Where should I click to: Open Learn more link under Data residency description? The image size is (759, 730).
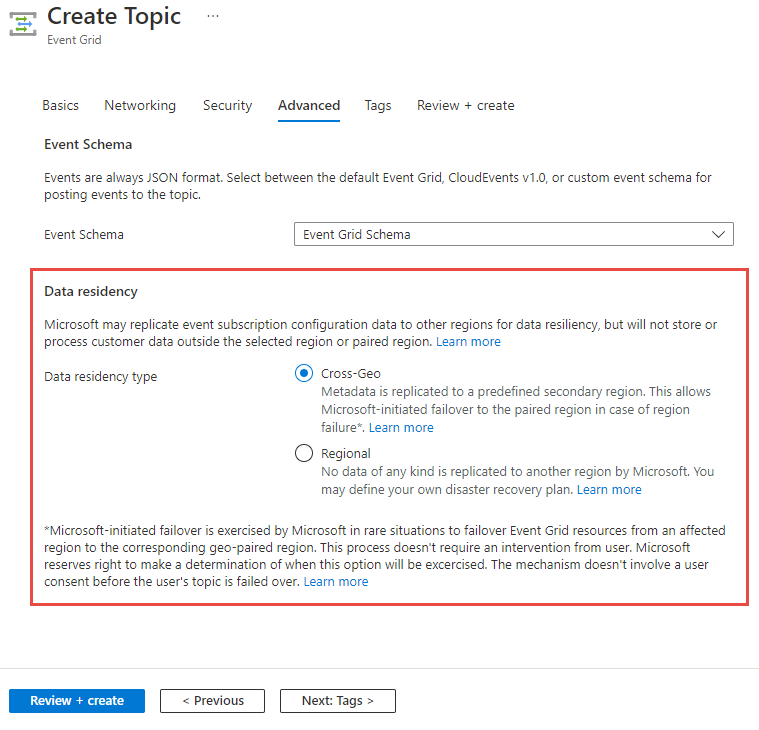(468, 342)
